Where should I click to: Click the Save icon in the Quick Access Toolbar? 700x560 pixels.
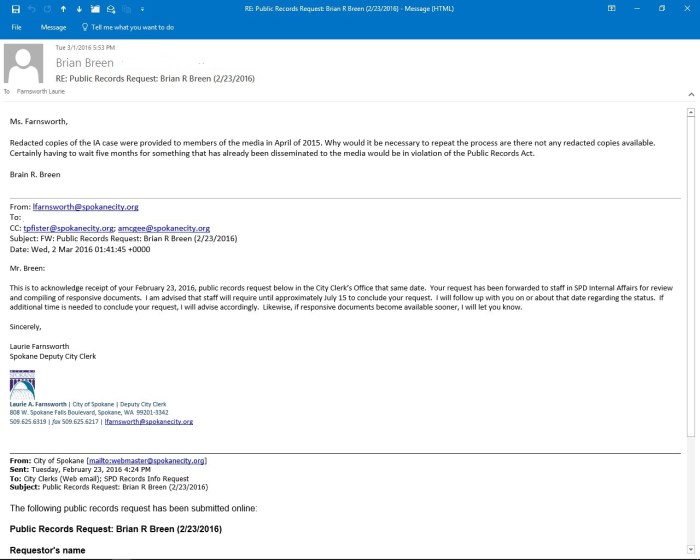[15, 9]
